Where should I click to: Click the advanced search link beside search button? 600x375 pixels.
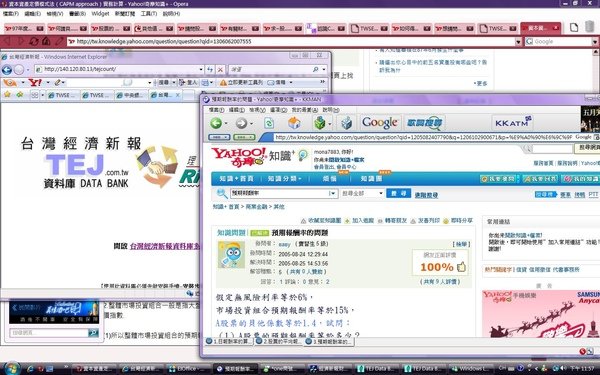coord(426,195)
